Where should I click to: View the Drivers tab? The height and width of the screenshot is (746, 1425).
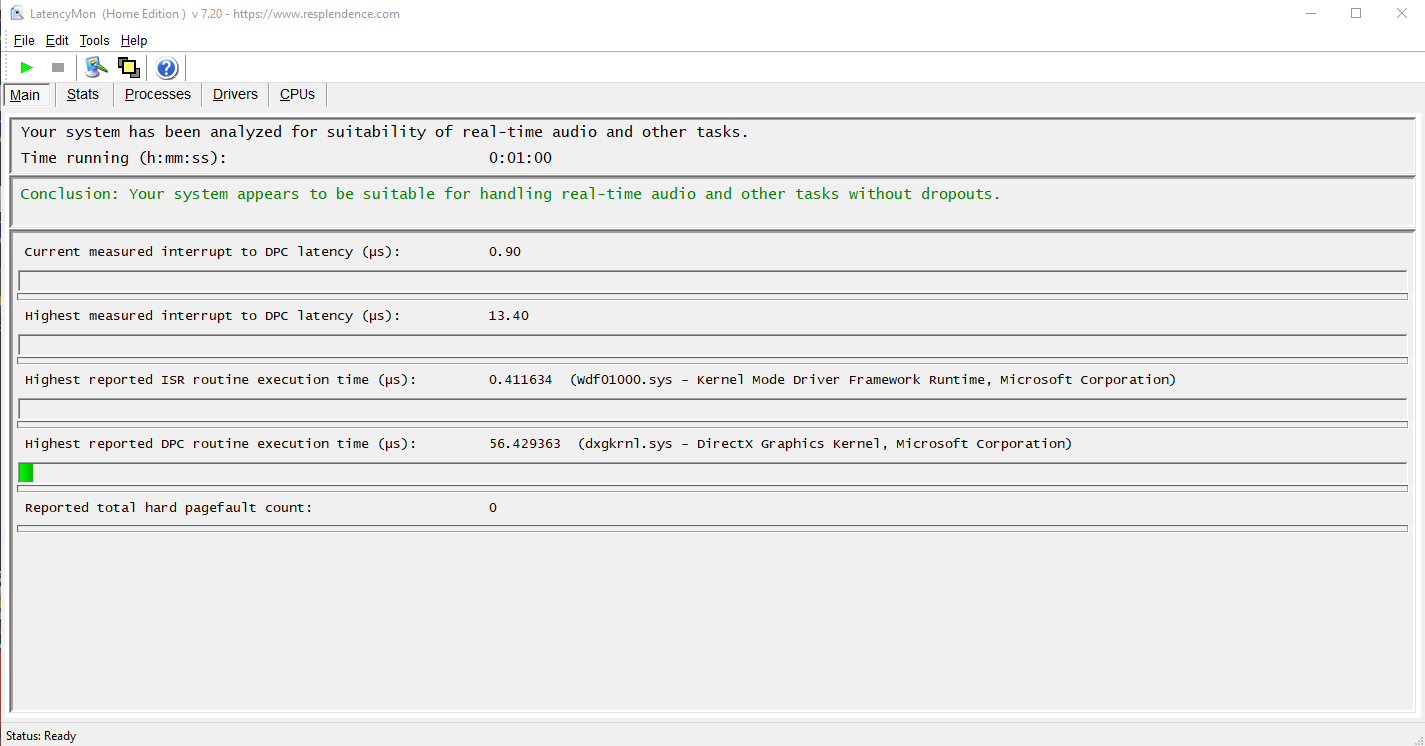(235, 94)
